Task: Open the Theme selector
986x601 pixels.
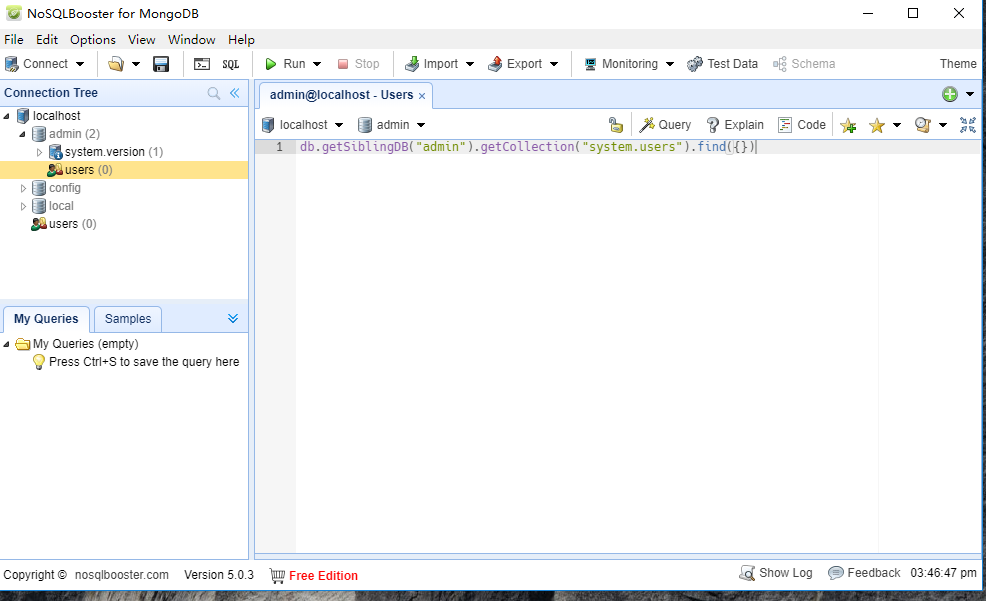Action: pos(958,64)
